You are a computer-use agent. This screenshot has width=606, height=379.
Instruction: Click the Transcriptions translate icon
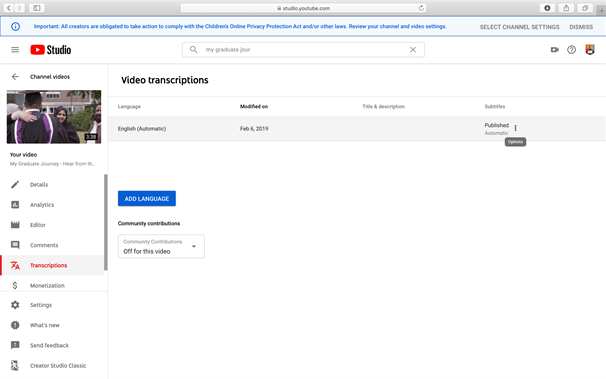point(15,265)
